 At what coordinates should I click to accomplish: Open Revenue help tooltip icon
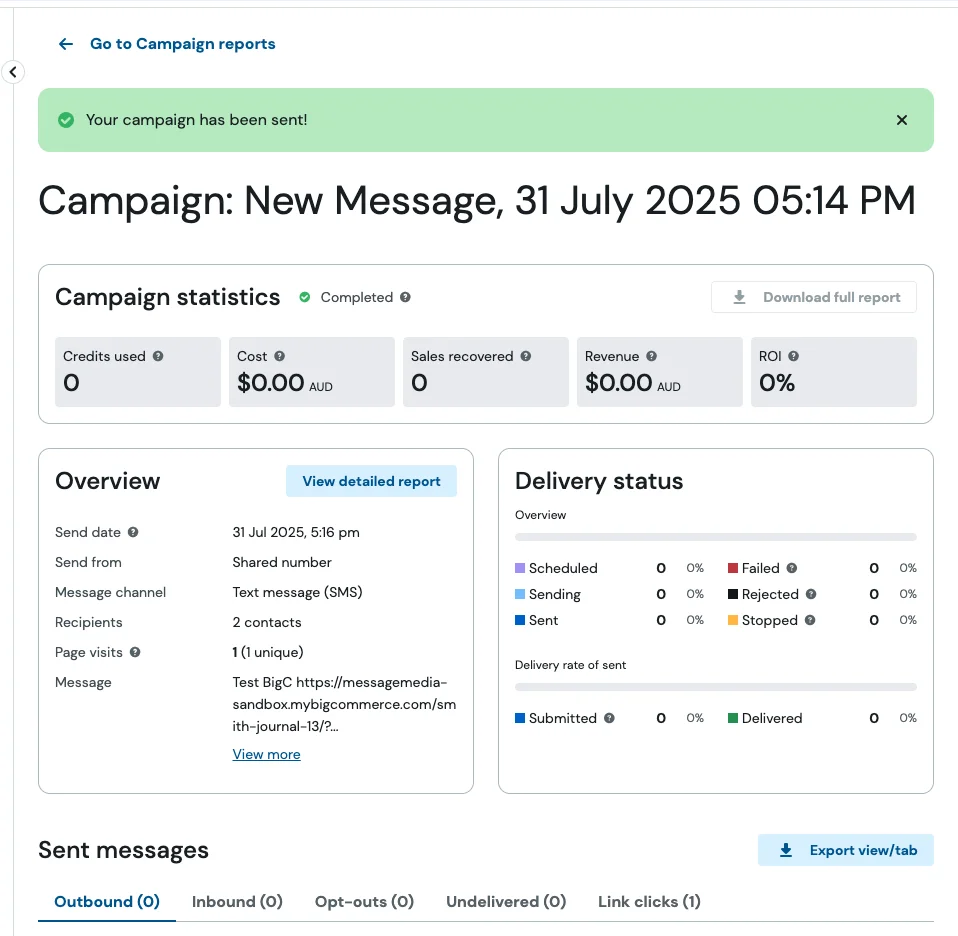[x=652, y=356]
